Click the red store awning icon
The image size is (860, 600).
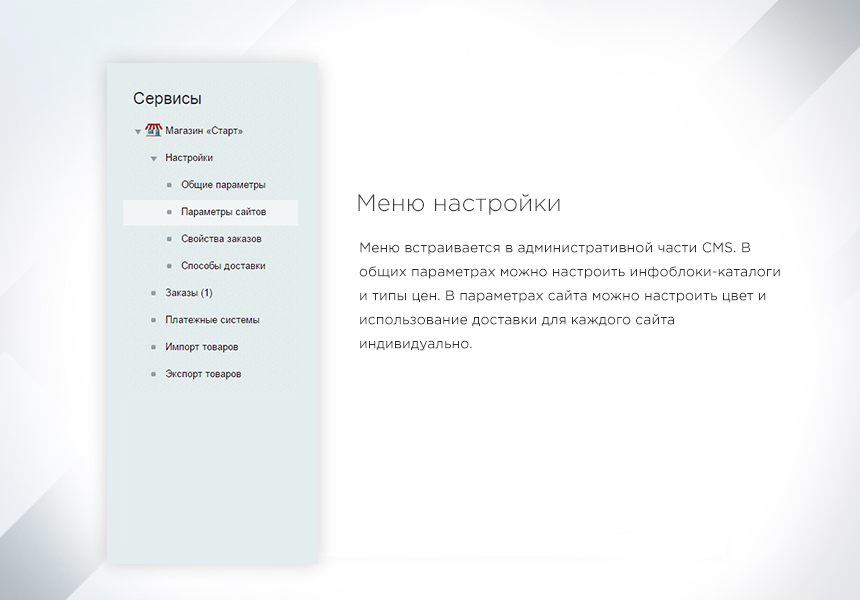pyautogui.click(x=152, y=130)
